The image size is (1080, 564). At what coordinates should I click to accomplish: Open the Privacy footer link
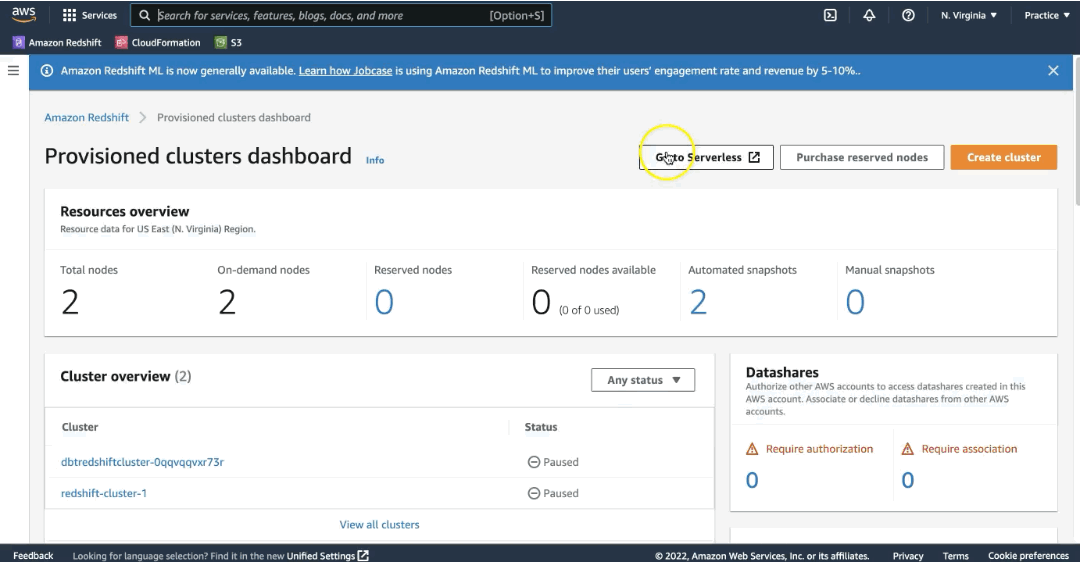[x=908, y=556]
